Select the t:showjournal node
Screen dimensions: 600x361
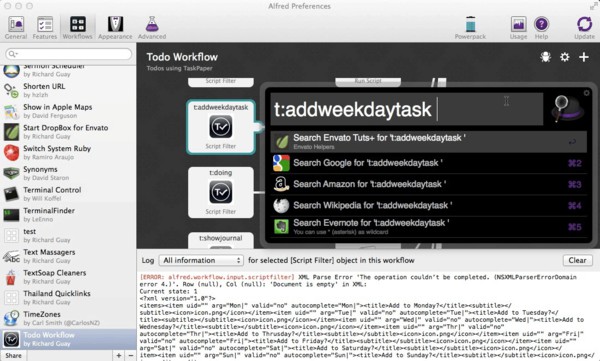pyautogui.click(x=221, y=240)
